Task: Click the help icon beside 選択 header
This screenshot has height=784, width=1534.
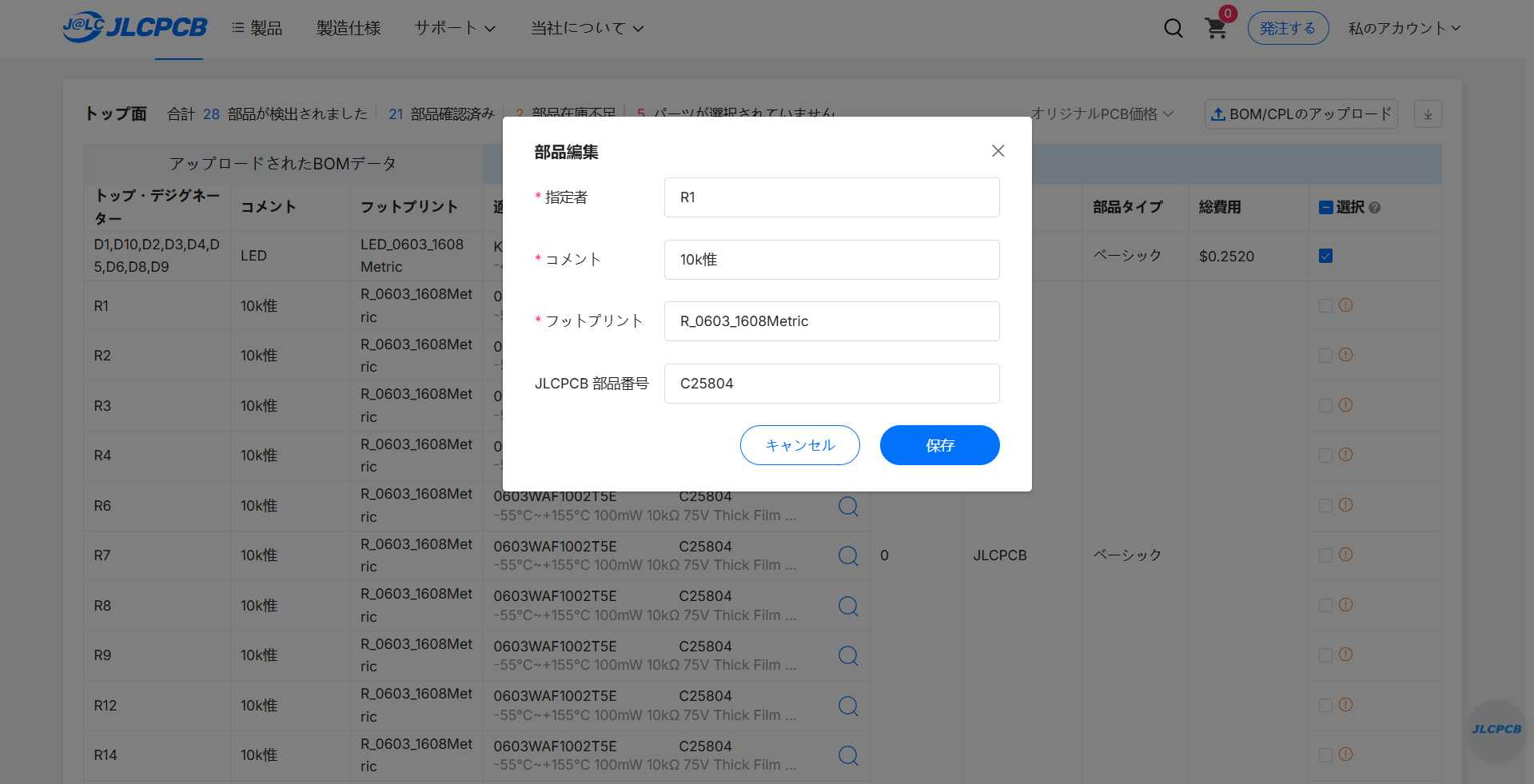Action: click(x=1375, y=208)
